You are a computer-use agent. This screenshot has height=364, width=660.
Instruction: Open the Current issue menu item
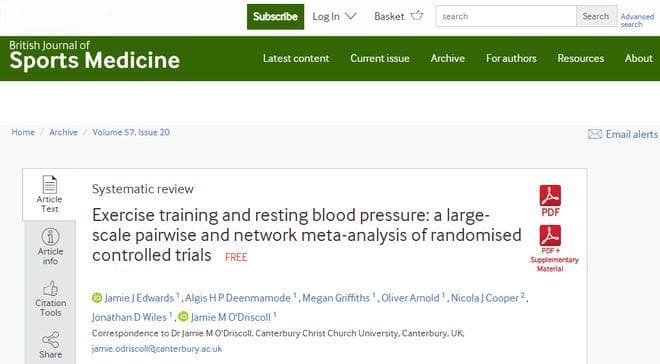380,58
